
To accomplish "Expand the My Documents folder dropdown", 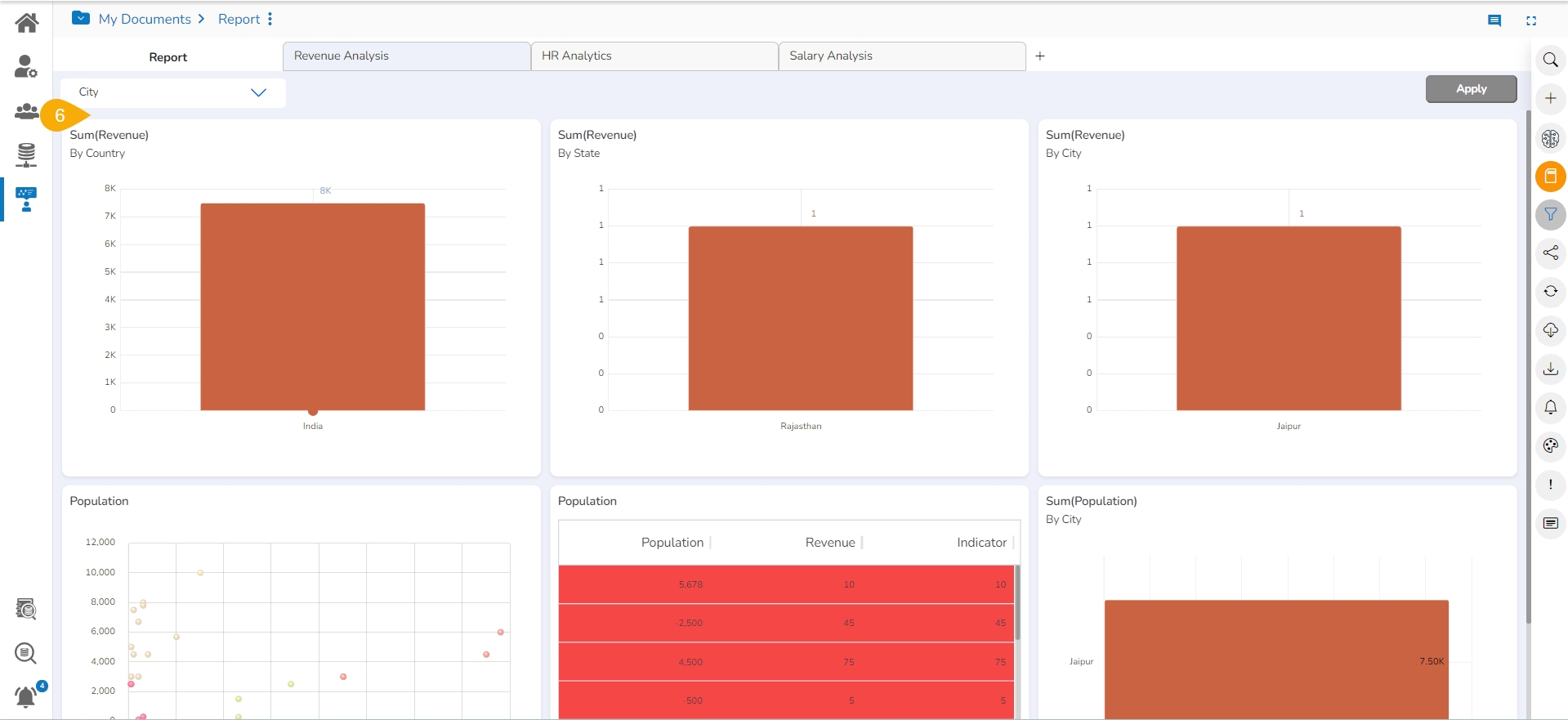I will 81,18.
